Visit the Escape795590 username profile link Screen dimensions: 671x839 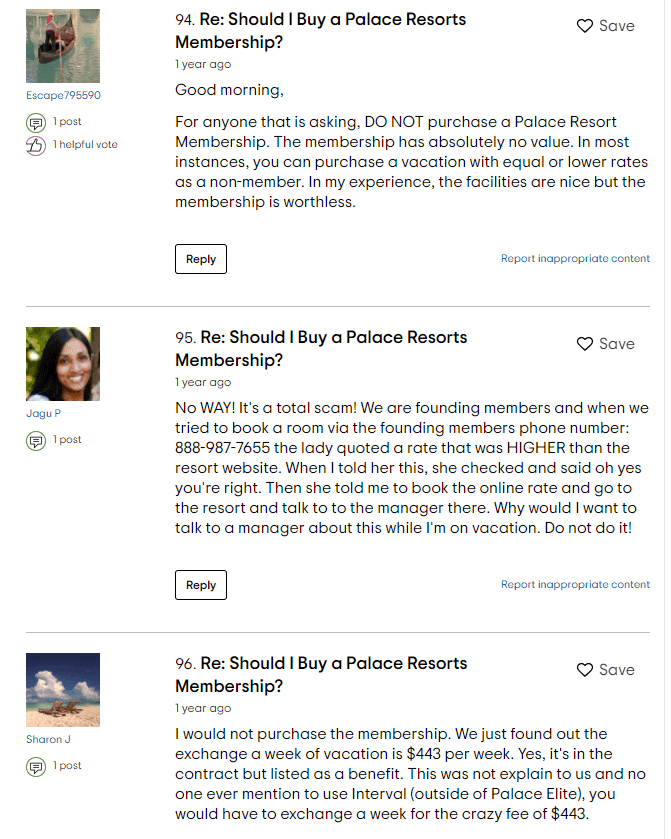click(63, 96)
